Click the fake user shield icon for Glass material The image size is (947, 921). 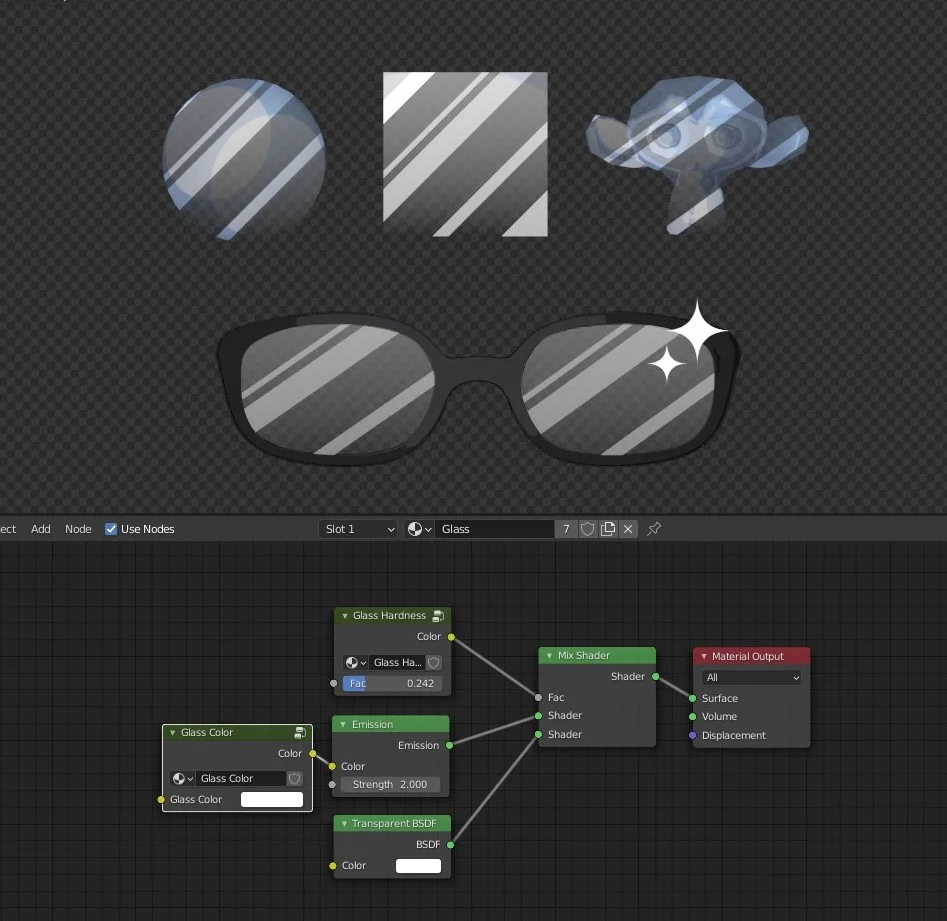pos(587,529)
